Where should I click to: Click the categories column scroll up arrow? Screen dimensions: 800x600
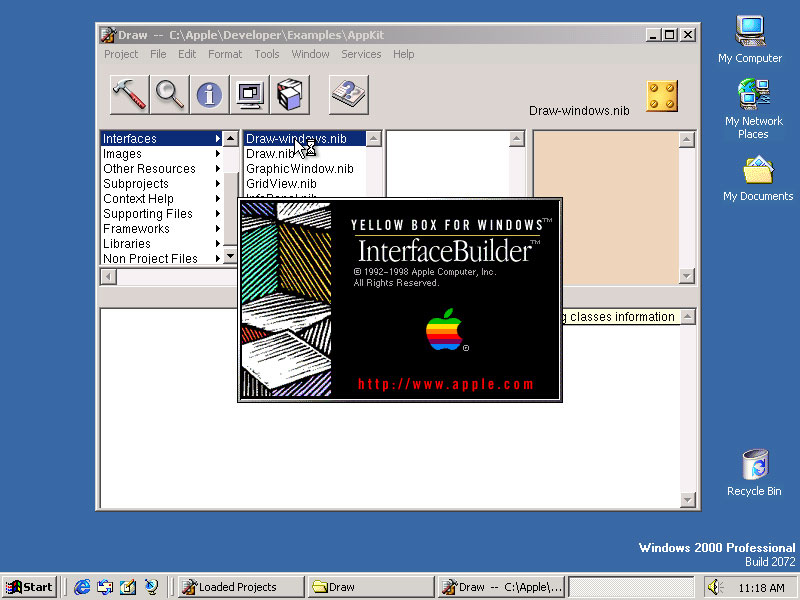(x=231, y=139)
